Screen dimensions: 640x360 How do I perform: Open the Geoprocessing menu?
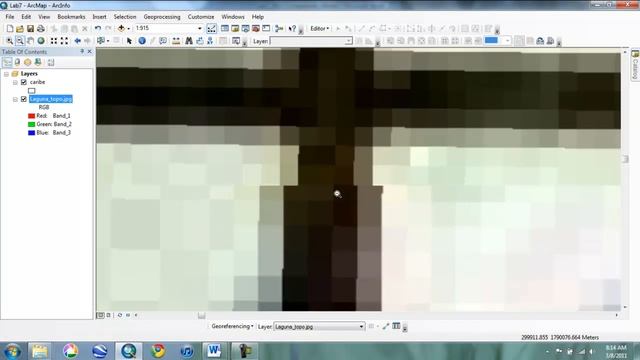162,17
